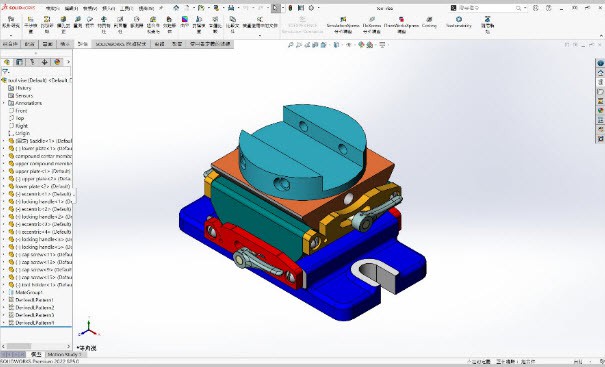Image resolution: width=605 pixels, height=367 pixels.
Task: Launch the DriveWorksXpress wizard
Action: coord(401,25)
